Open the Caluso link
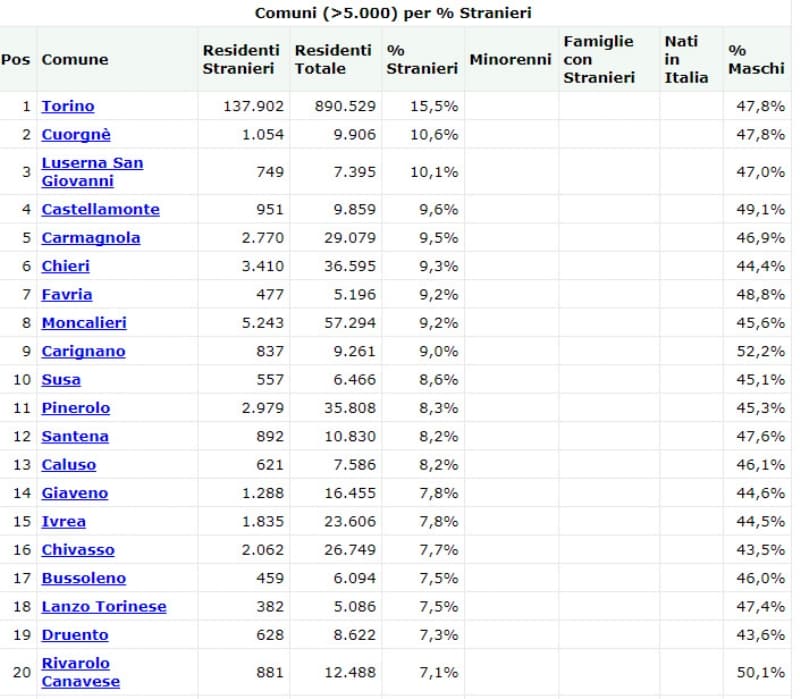 (x=69, y=465)
